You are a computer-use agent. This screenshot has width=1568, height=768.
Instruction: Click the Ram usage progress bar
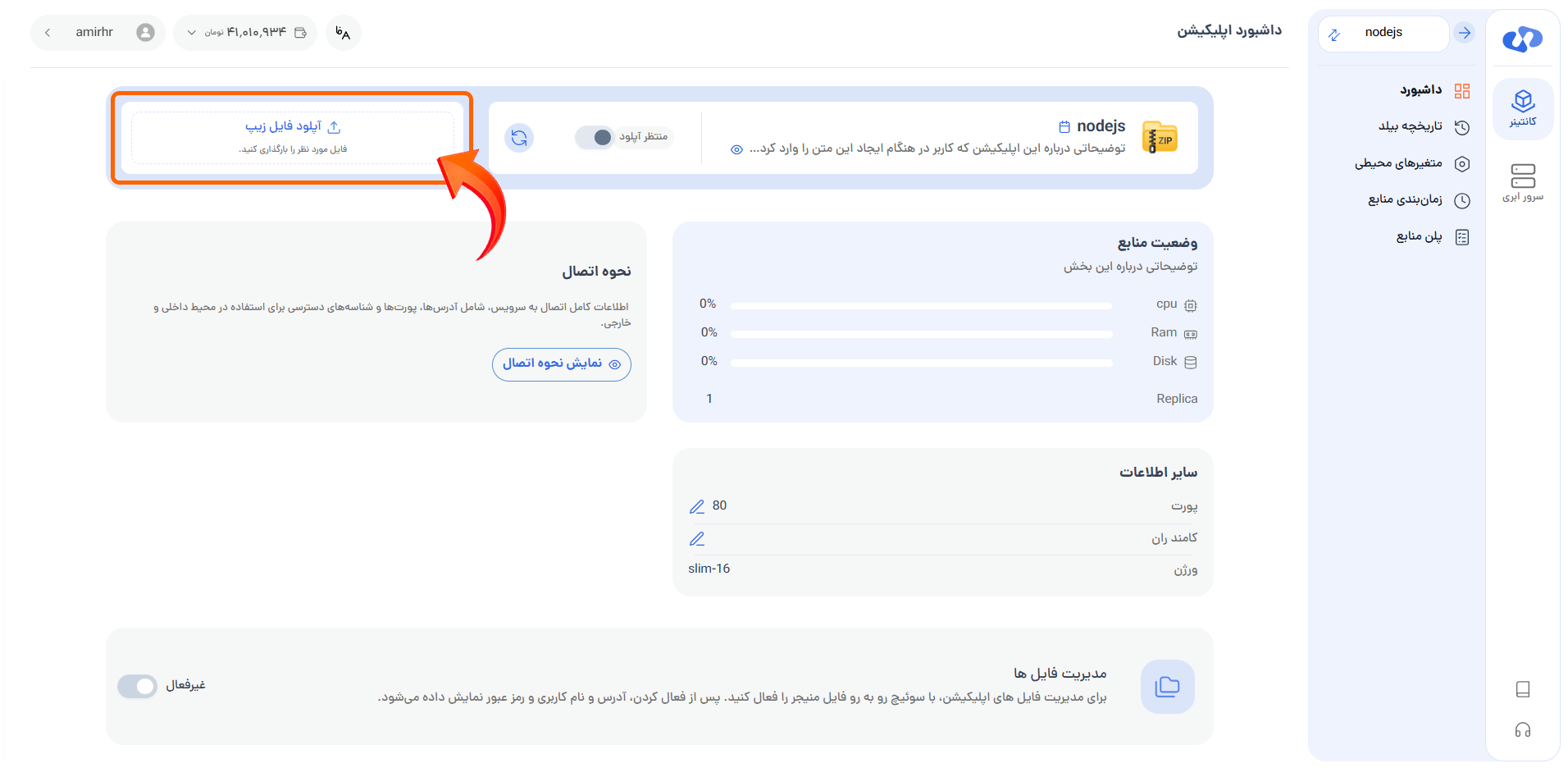pyautogui.click(x=921, y=334)
